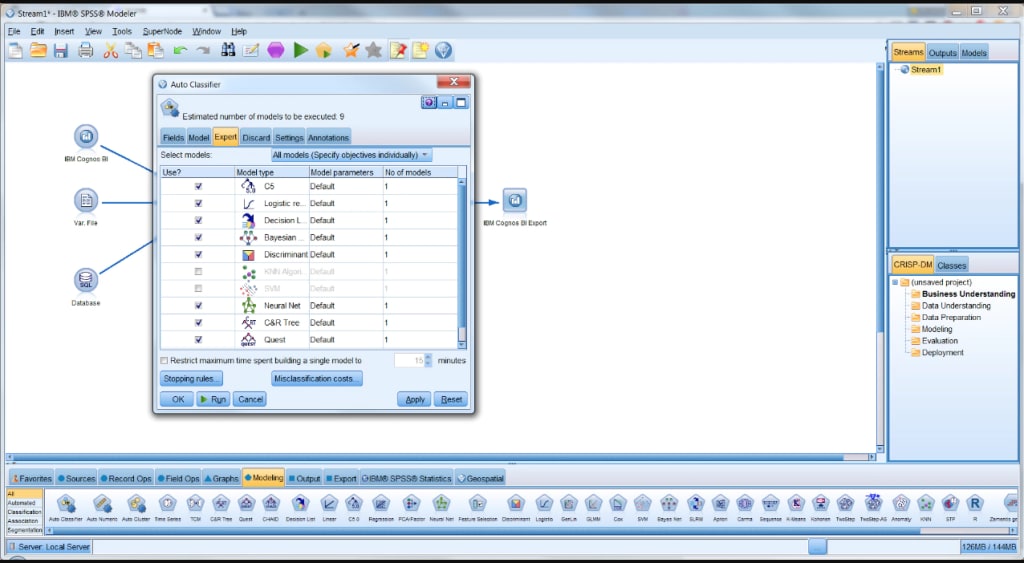Save the stream with floppy disk icon
This screenshot has height=563, width=1024.
[x=61, y=50]
